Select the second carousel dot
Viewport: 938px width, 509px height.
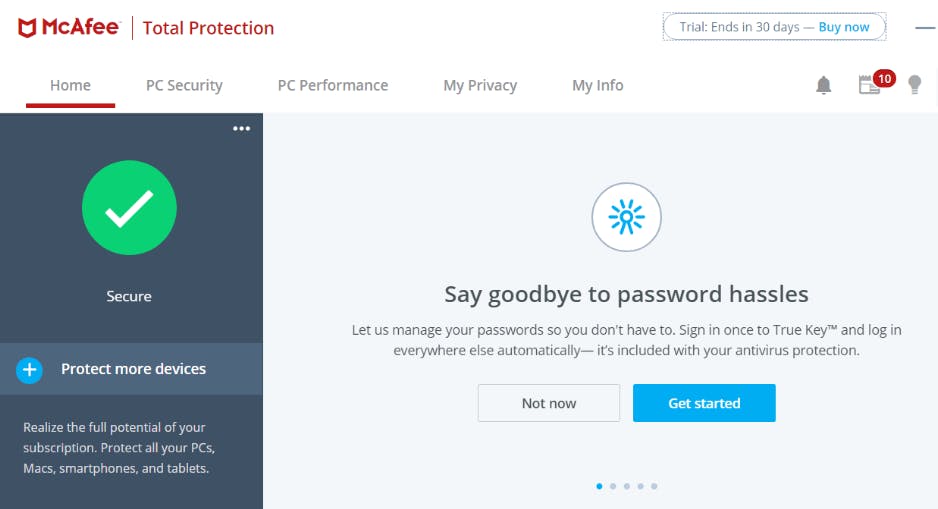pos(613,486)
